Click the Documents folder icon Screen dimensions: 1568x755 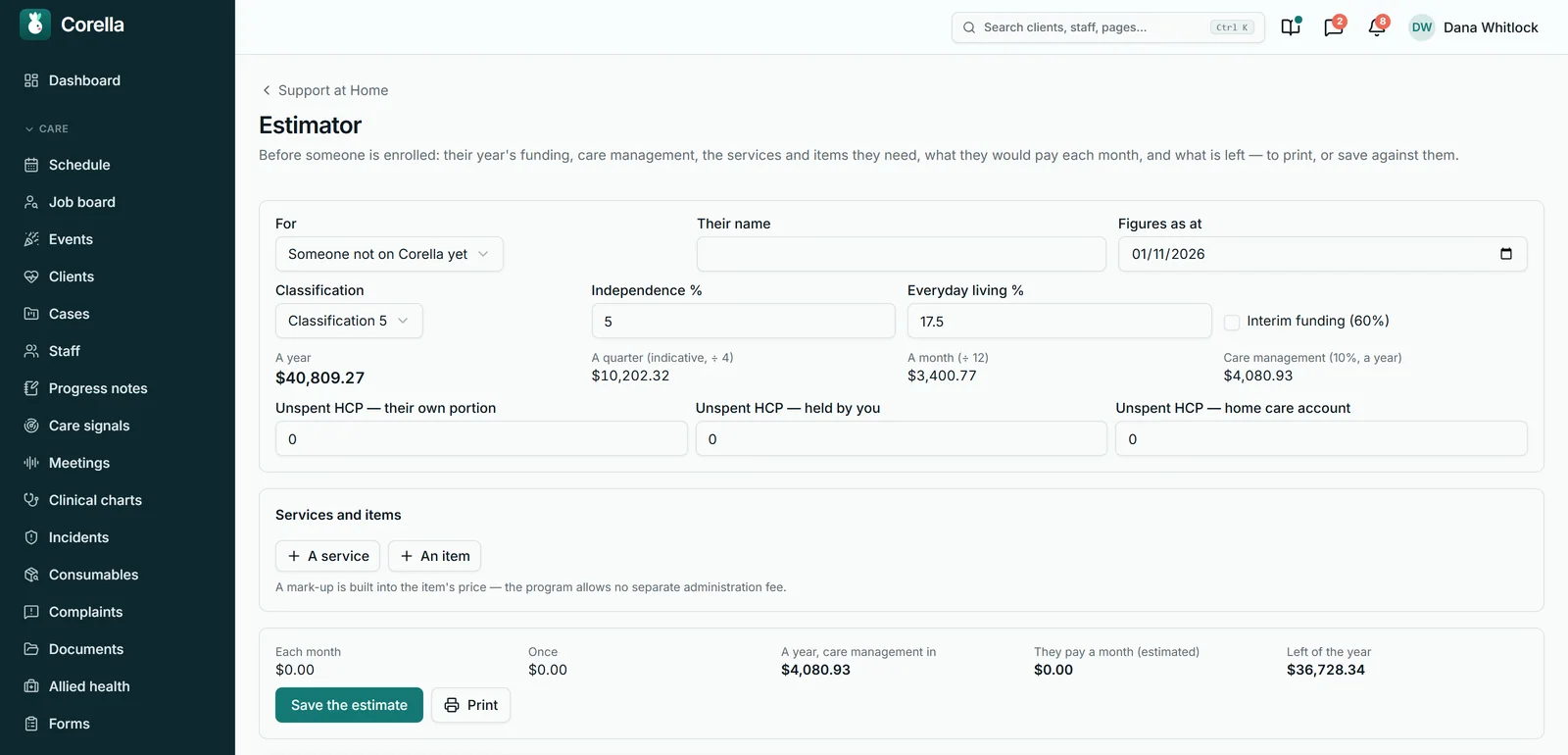[x=31, y=649]
